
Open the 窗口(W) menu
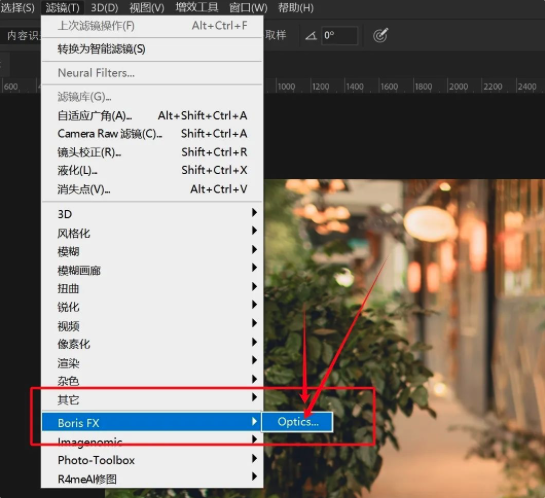(x=248, y=7)
